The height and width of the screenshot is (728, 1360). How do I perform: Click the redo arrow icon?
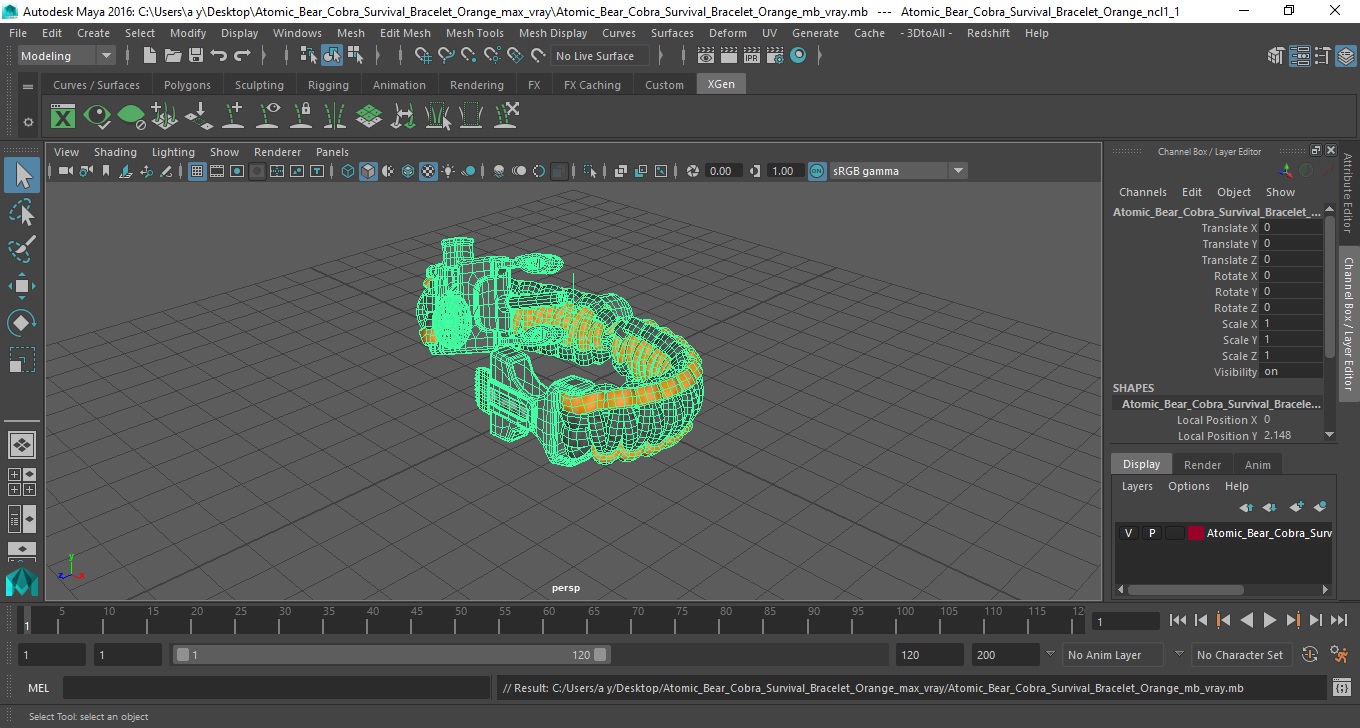tap(241, 56)
